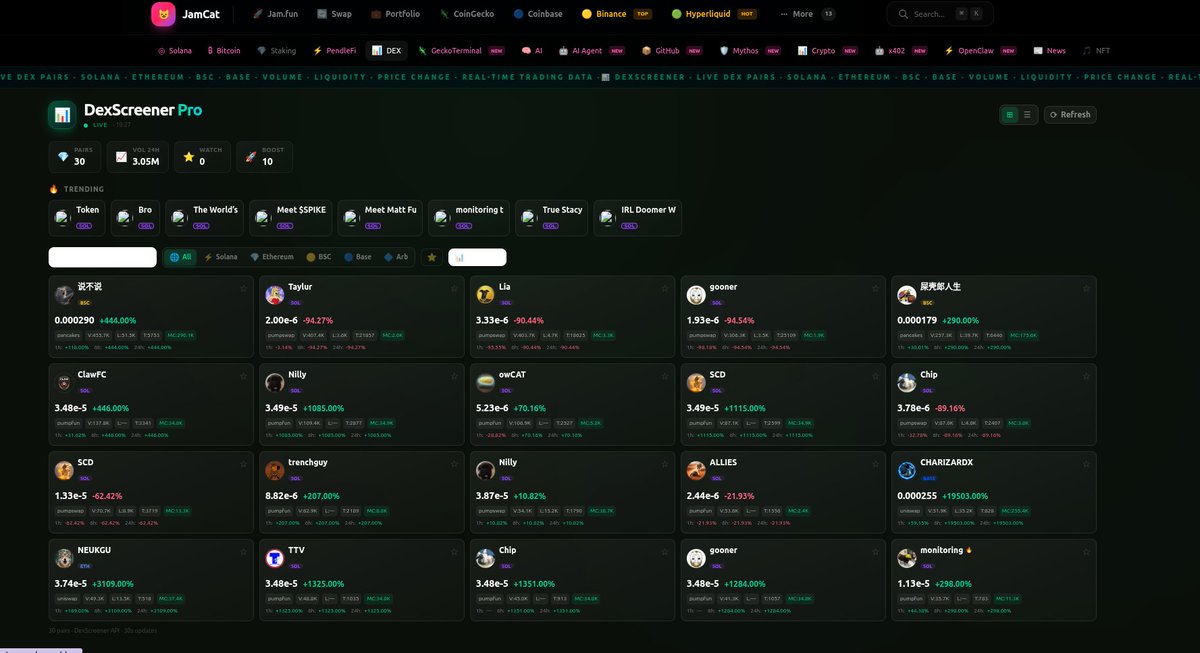Open the sort dropdown with chart icon

tap(477, 257)
